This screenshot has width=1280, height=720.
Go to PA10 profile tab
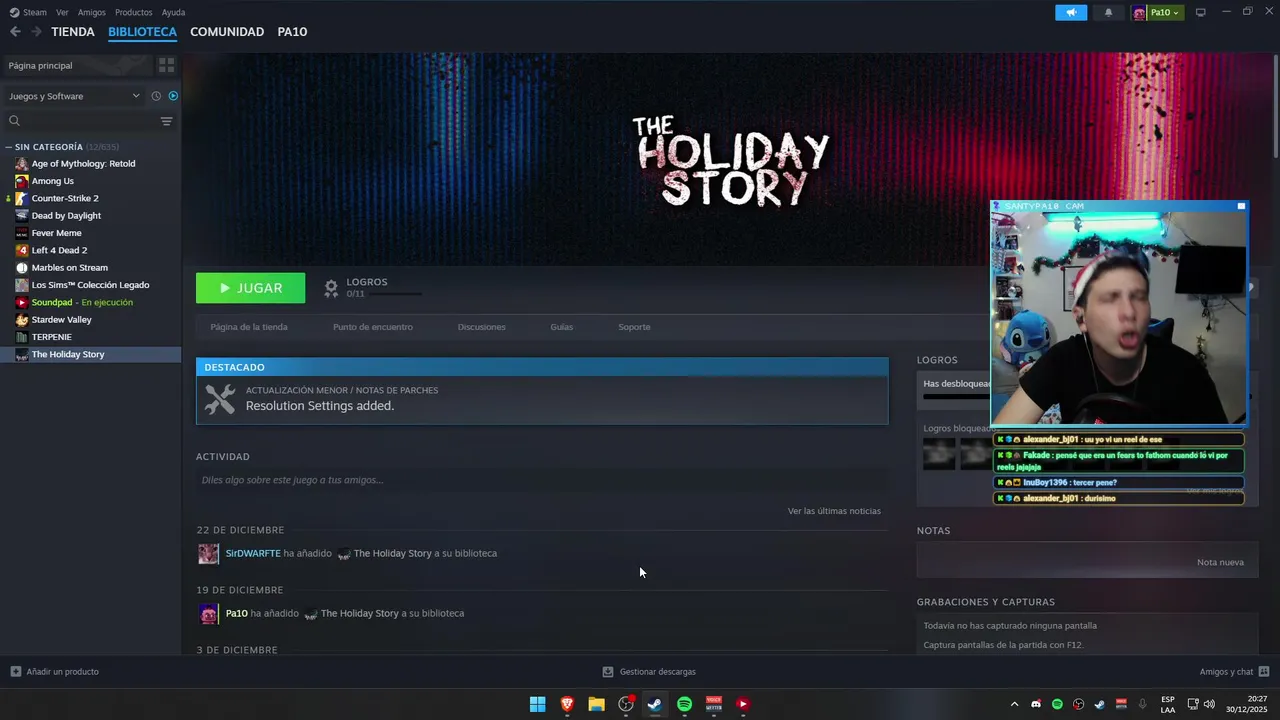(x=292, y=32)
